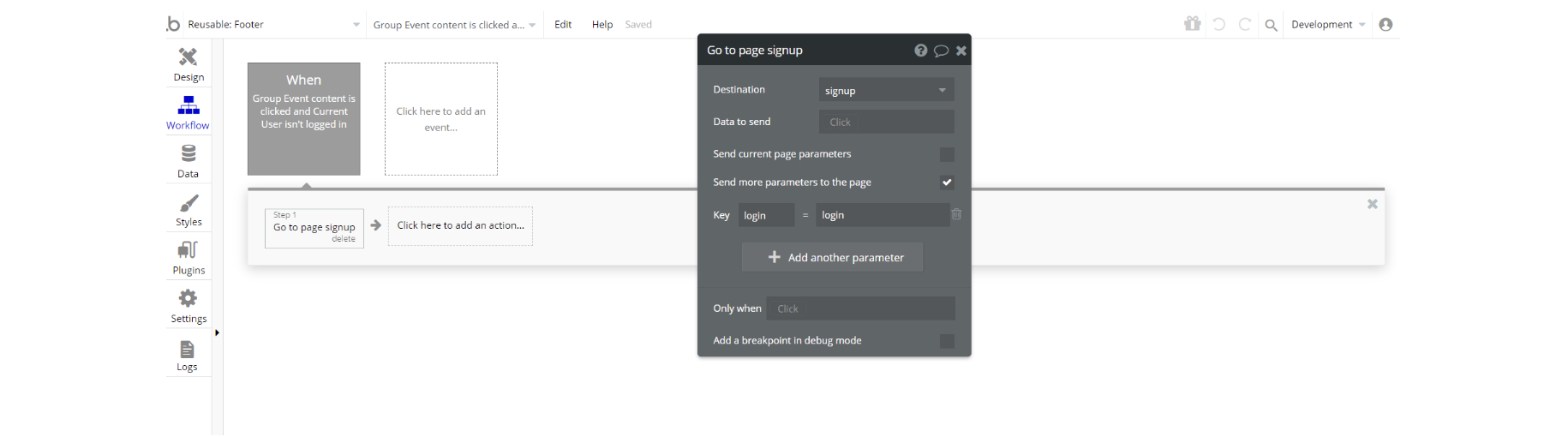Expand the Destination signup dropdown
This screenshot has width=1568, height=437.
pos(886,90)
